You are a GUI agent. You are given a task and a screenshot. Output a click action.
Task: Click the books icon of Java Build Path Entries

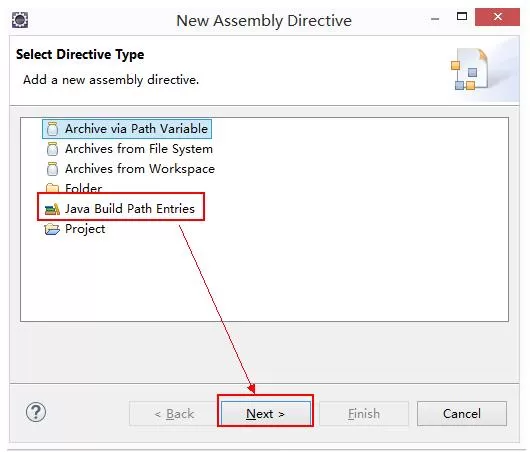coord(52,209)
